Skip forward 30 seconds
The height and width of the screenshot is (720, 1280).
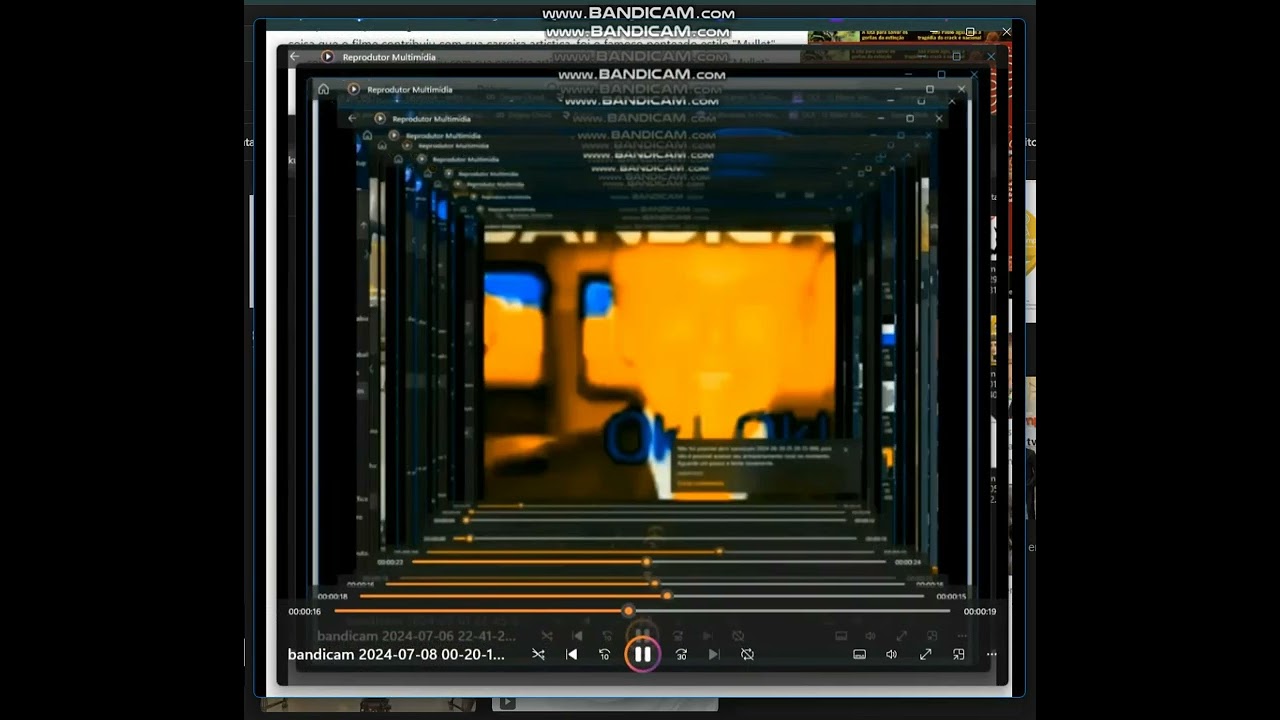[x=681, y=654]
